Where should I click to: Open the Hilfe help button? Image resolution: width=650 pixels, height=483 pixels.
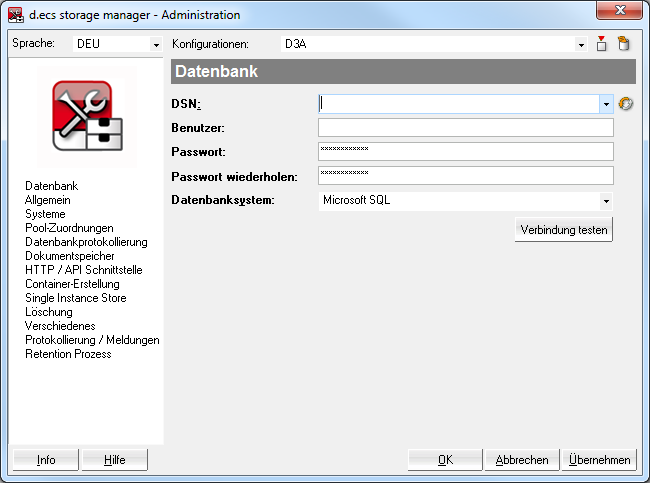click(114, 460)
